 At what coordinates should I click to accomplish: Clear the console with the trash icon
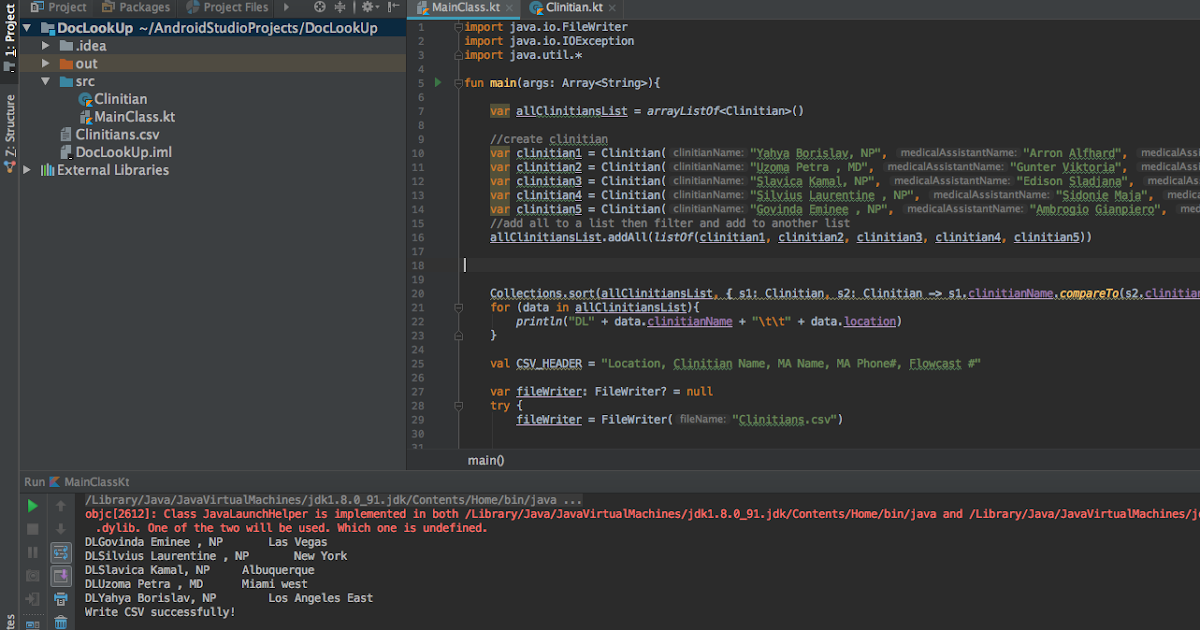click(60, 621)
